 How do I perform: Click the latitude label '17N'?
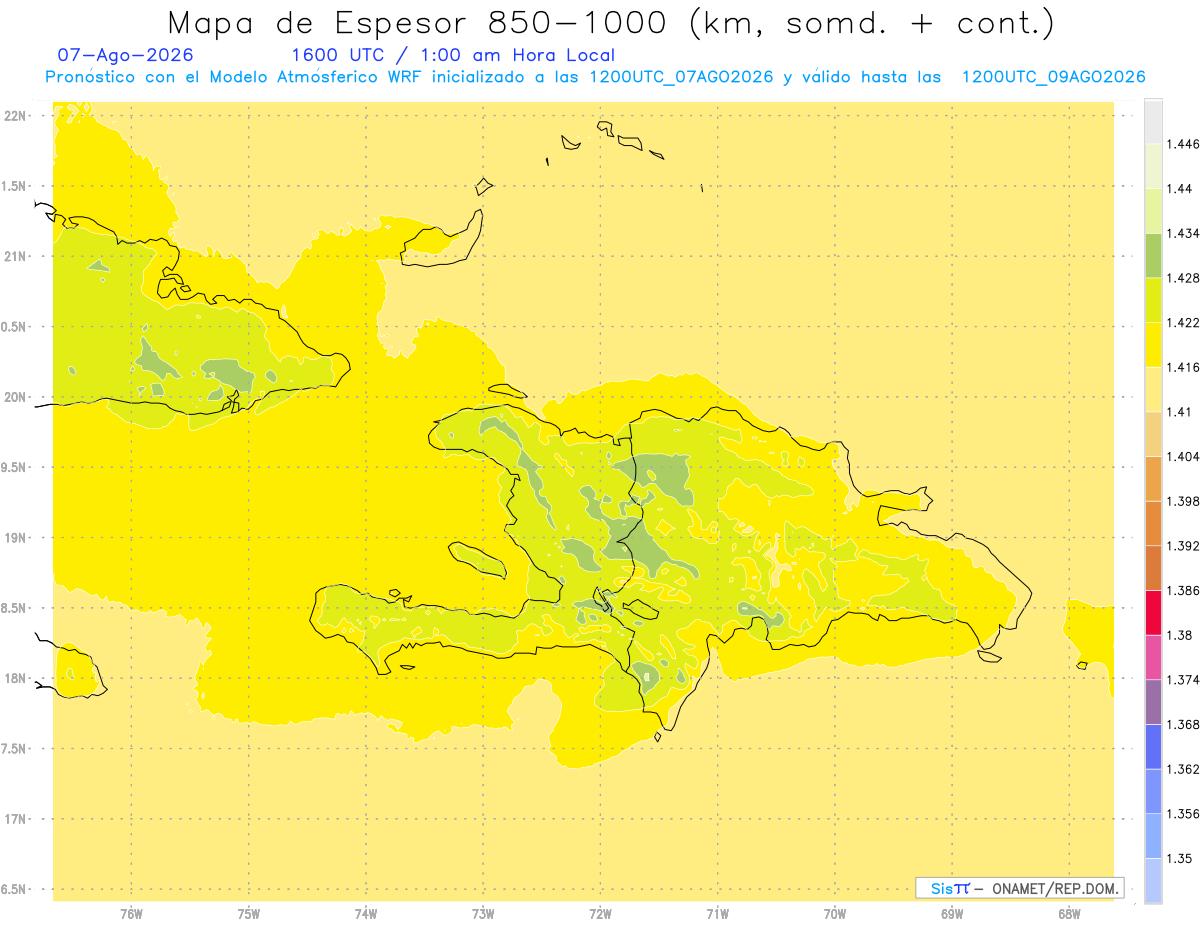16,819
